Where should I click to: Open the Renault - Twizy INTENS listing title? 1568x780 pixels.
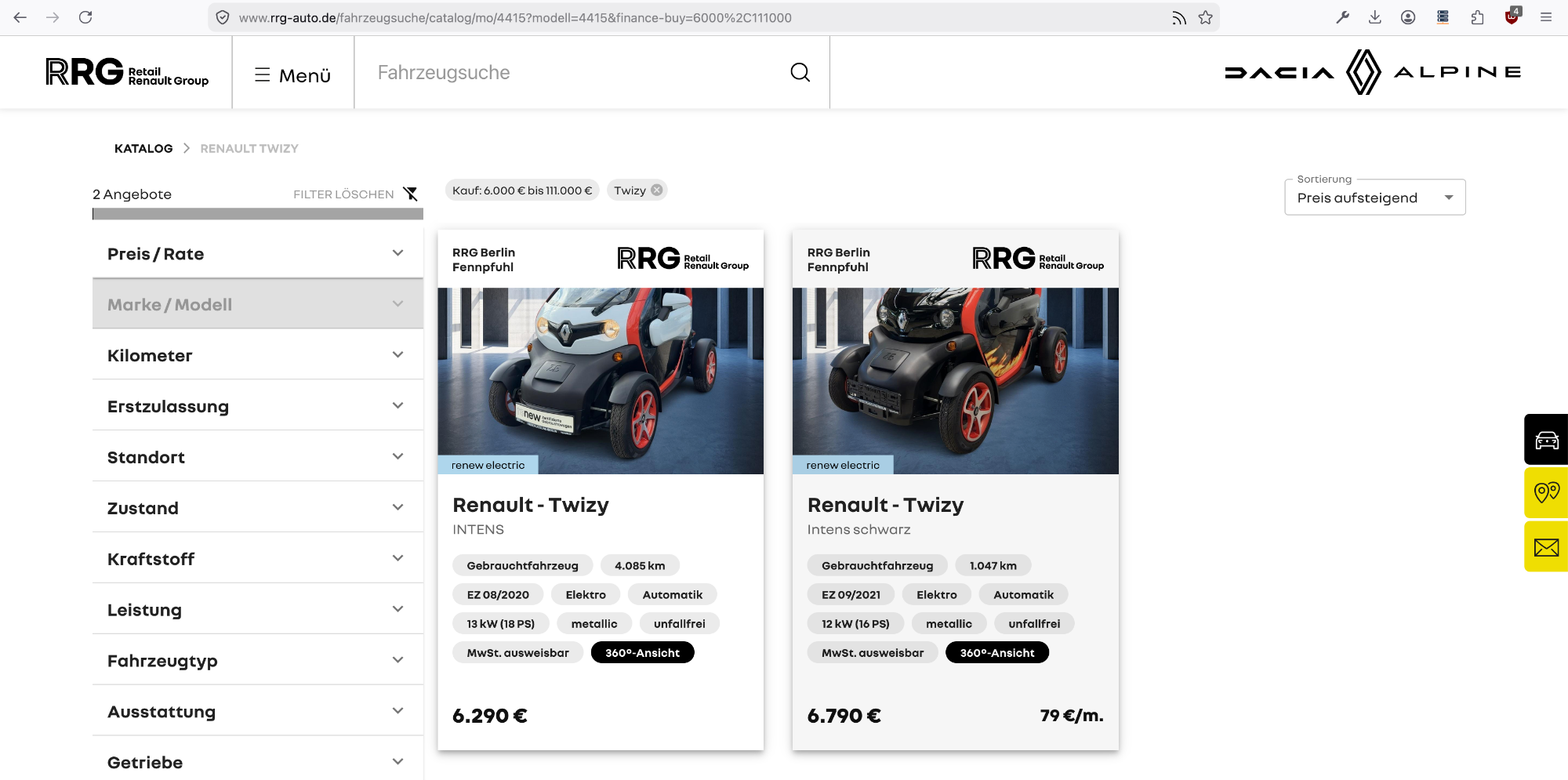pos(531,505)
